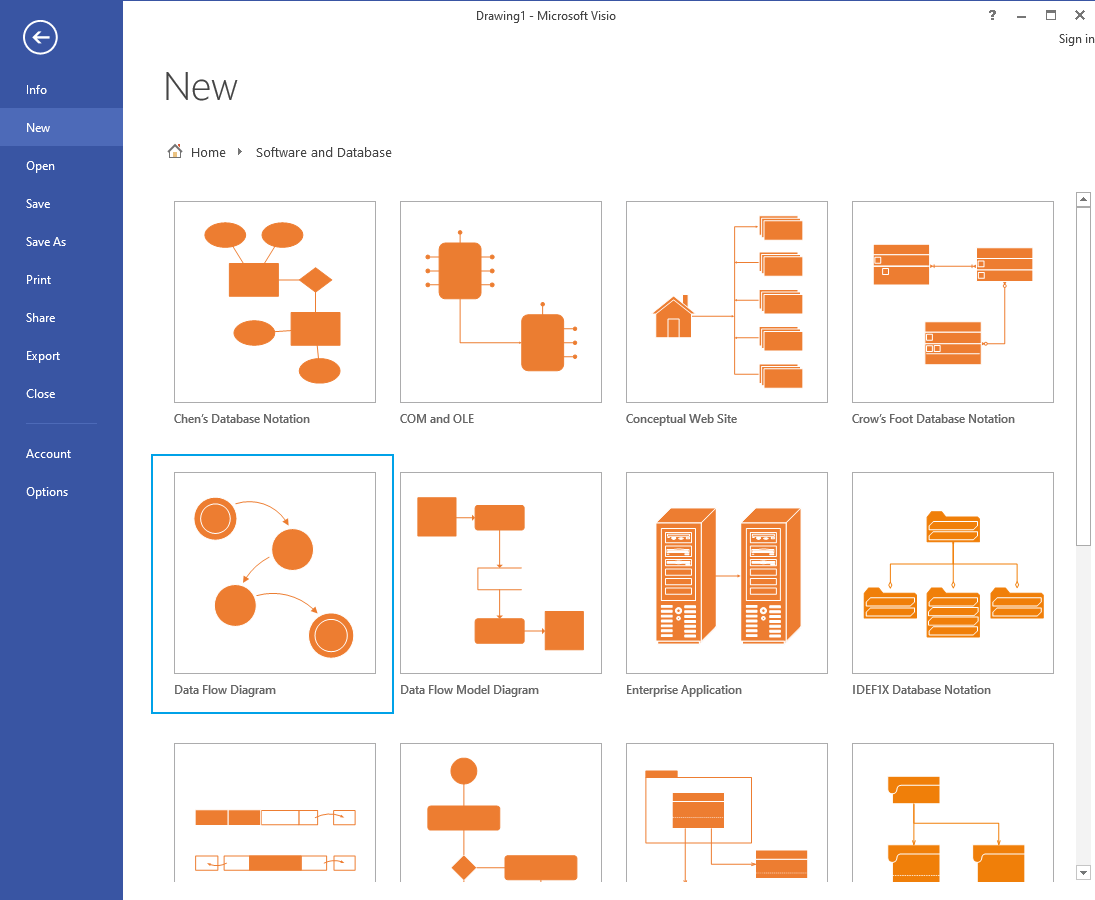Select the Data Flow Diagram template

click(x=275, y=573)
